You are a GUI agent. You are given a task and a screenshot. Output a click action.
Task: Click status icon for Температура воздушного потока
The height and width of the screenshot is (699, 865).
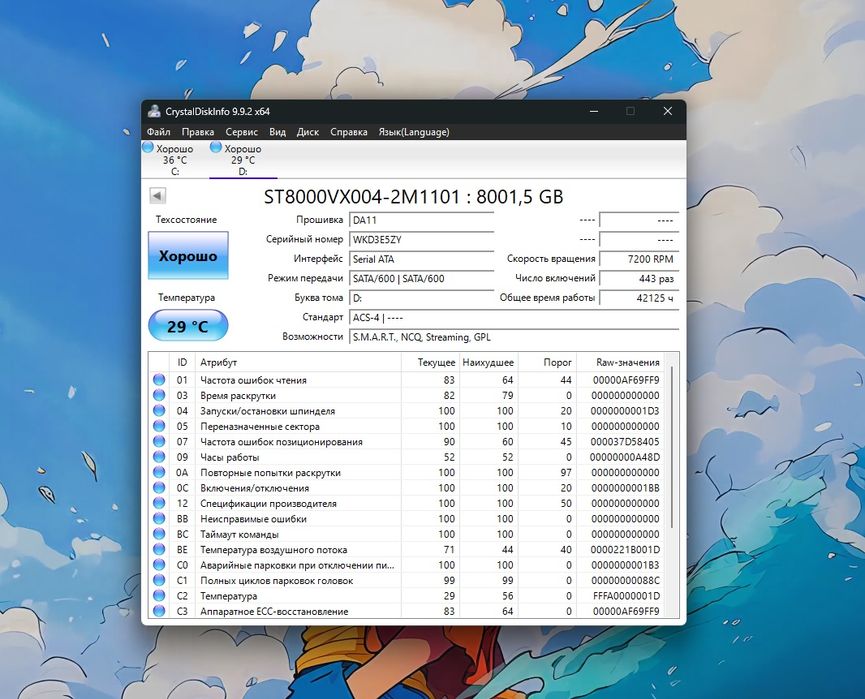click(x=159, y=549)
